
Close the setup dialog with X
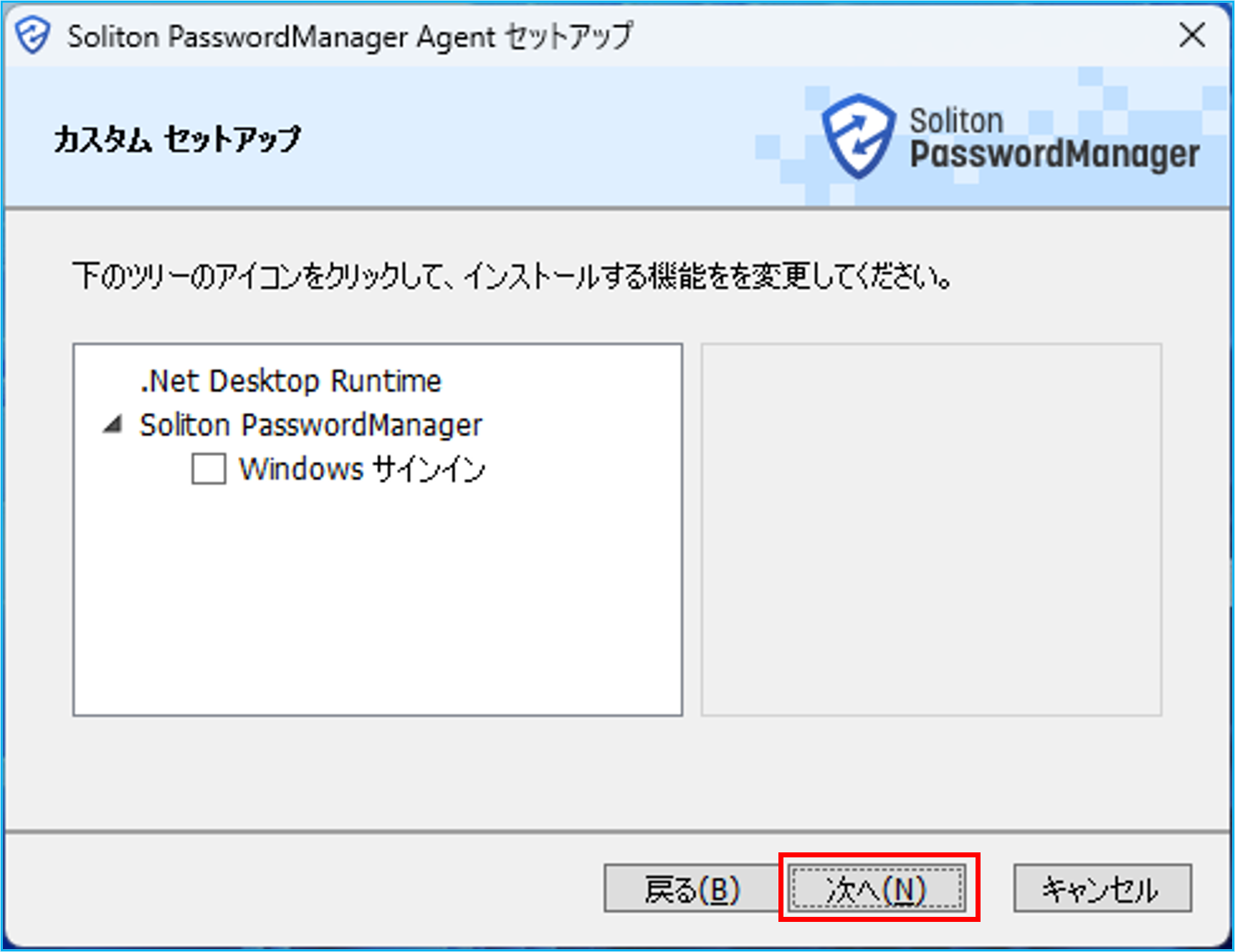click(1193, 35)
